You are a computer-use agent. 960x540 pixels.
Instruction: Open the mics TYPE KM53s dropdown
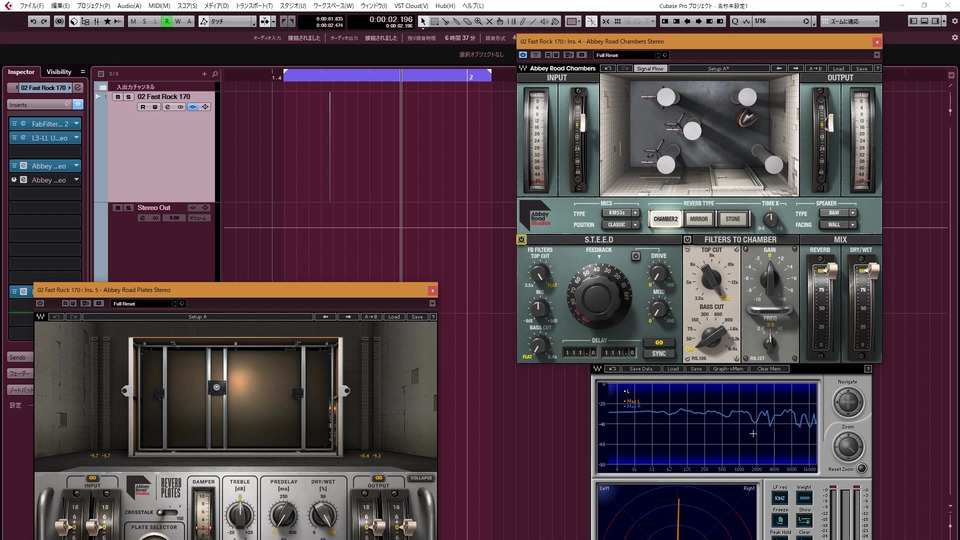[620, 213]
